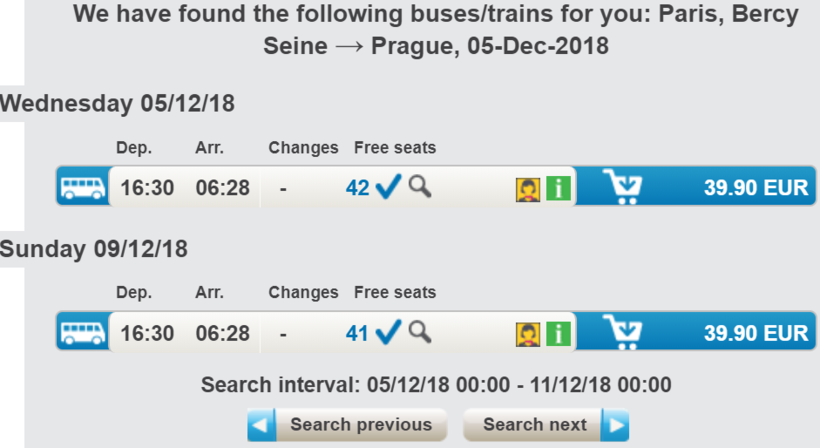The width and height of the screenshot is (820, 448).
Task: Add Sunday's 39.90 EUR ticket to cart
Action: 624,332
